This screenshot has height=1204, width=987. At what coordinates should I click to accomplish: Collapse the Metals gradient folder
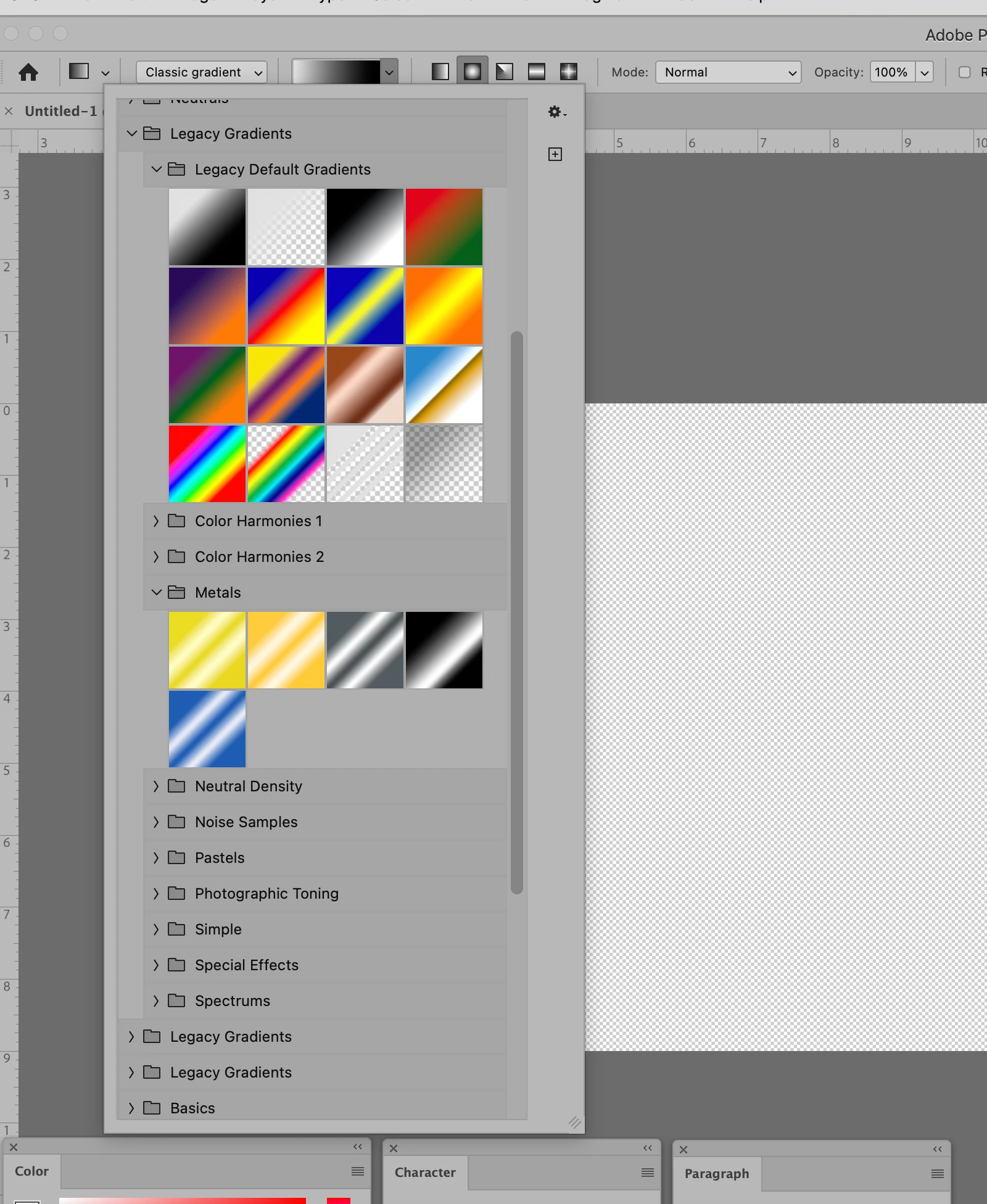click(157, 592)
